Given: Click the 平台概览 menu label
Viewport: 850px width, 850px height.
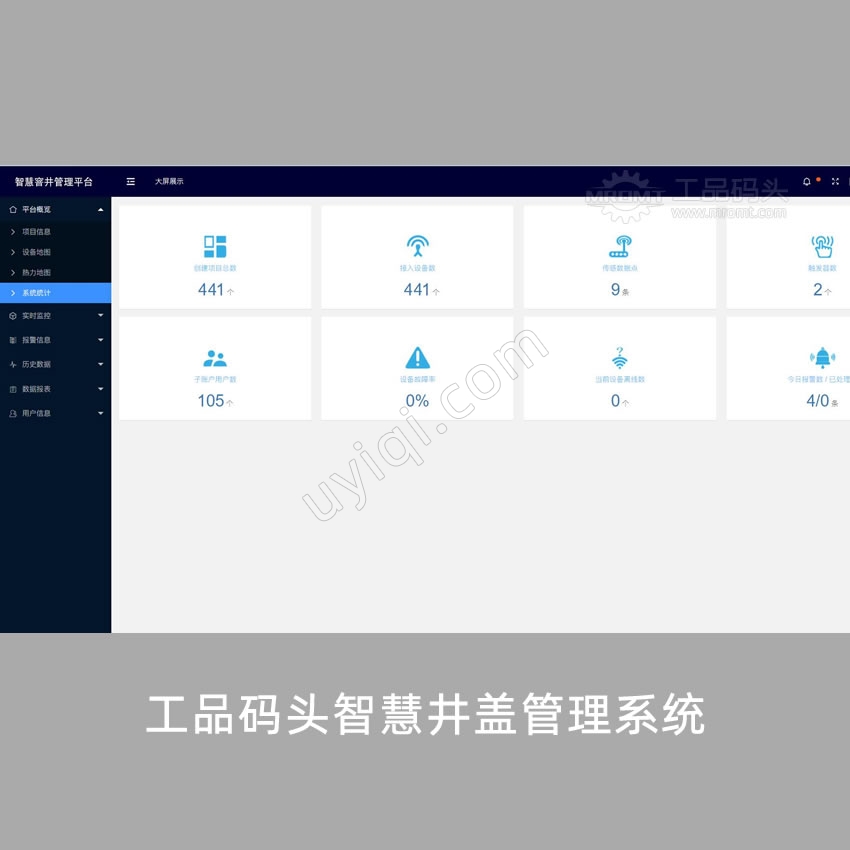Looking at the screenshot, I should coord(36,209).
